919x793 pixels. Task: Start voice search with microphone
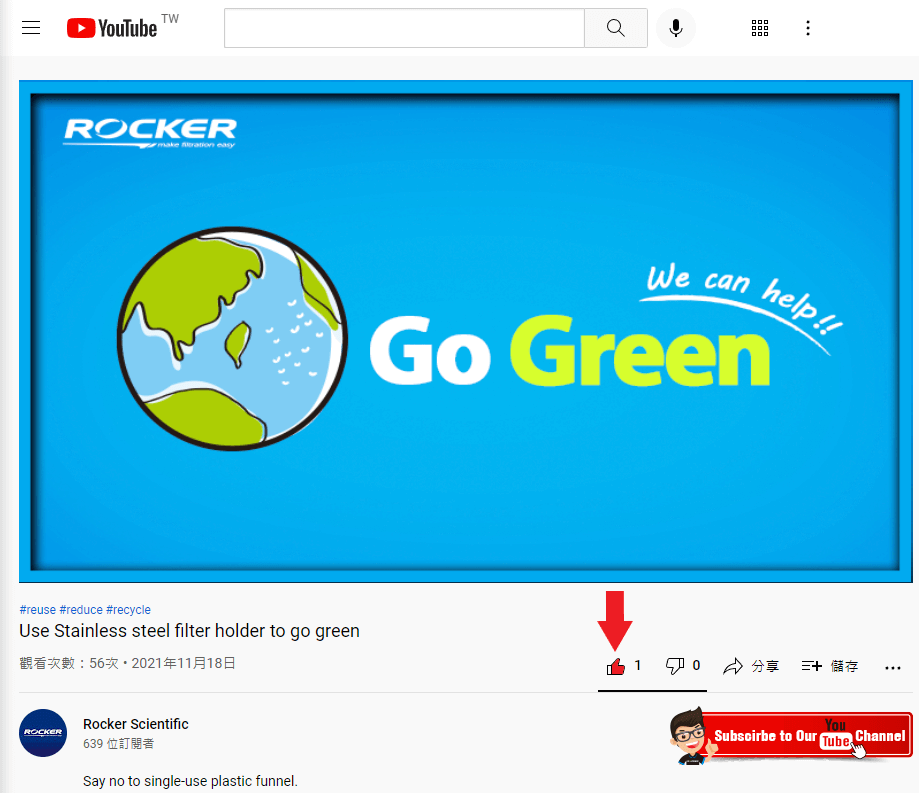click(x=676, y=28)
